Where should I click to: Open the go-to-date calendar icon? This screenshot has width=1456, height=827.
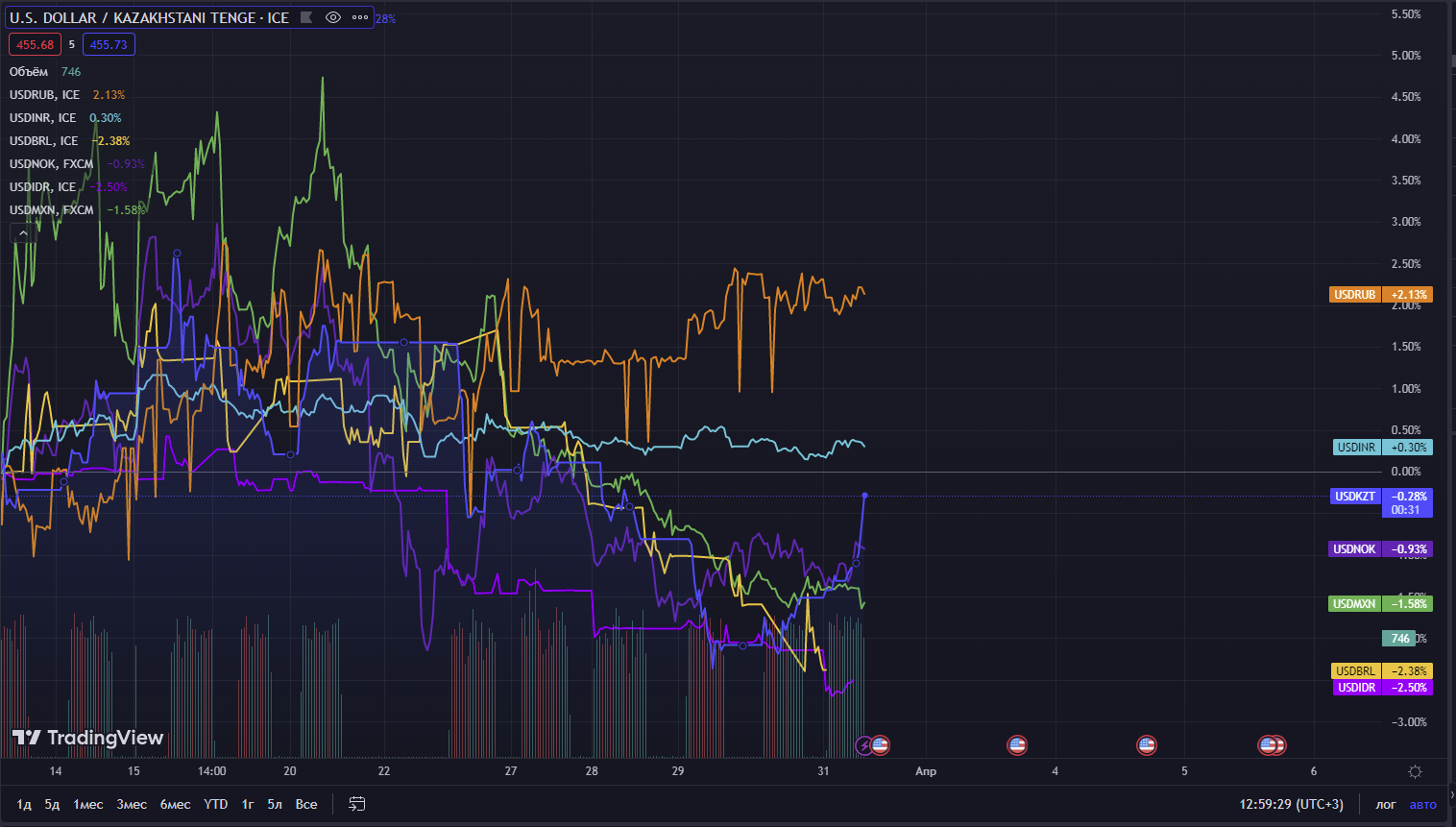(x=356, y=804)
